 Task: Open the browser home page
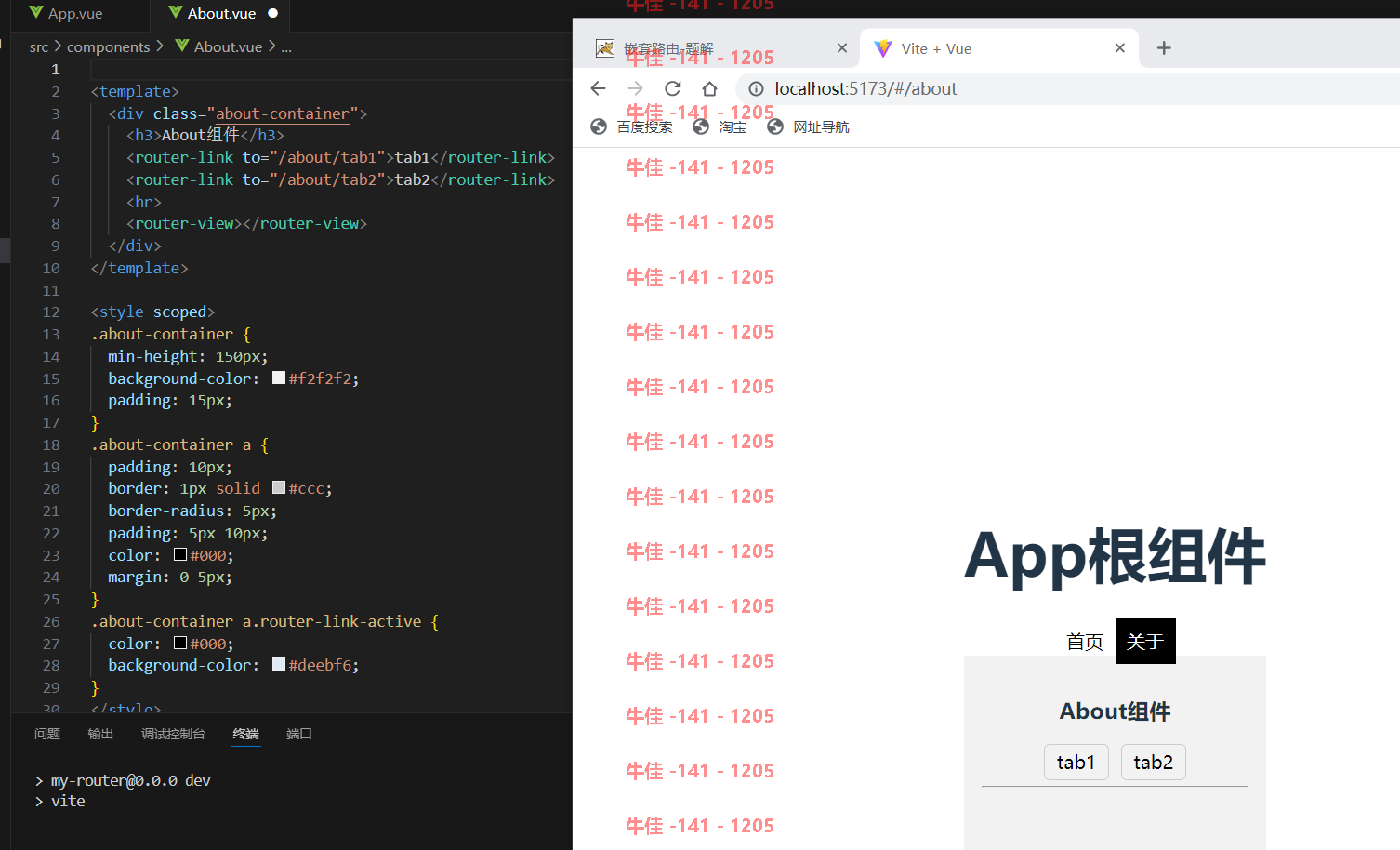pyautogui.click(x=709, y=88)
